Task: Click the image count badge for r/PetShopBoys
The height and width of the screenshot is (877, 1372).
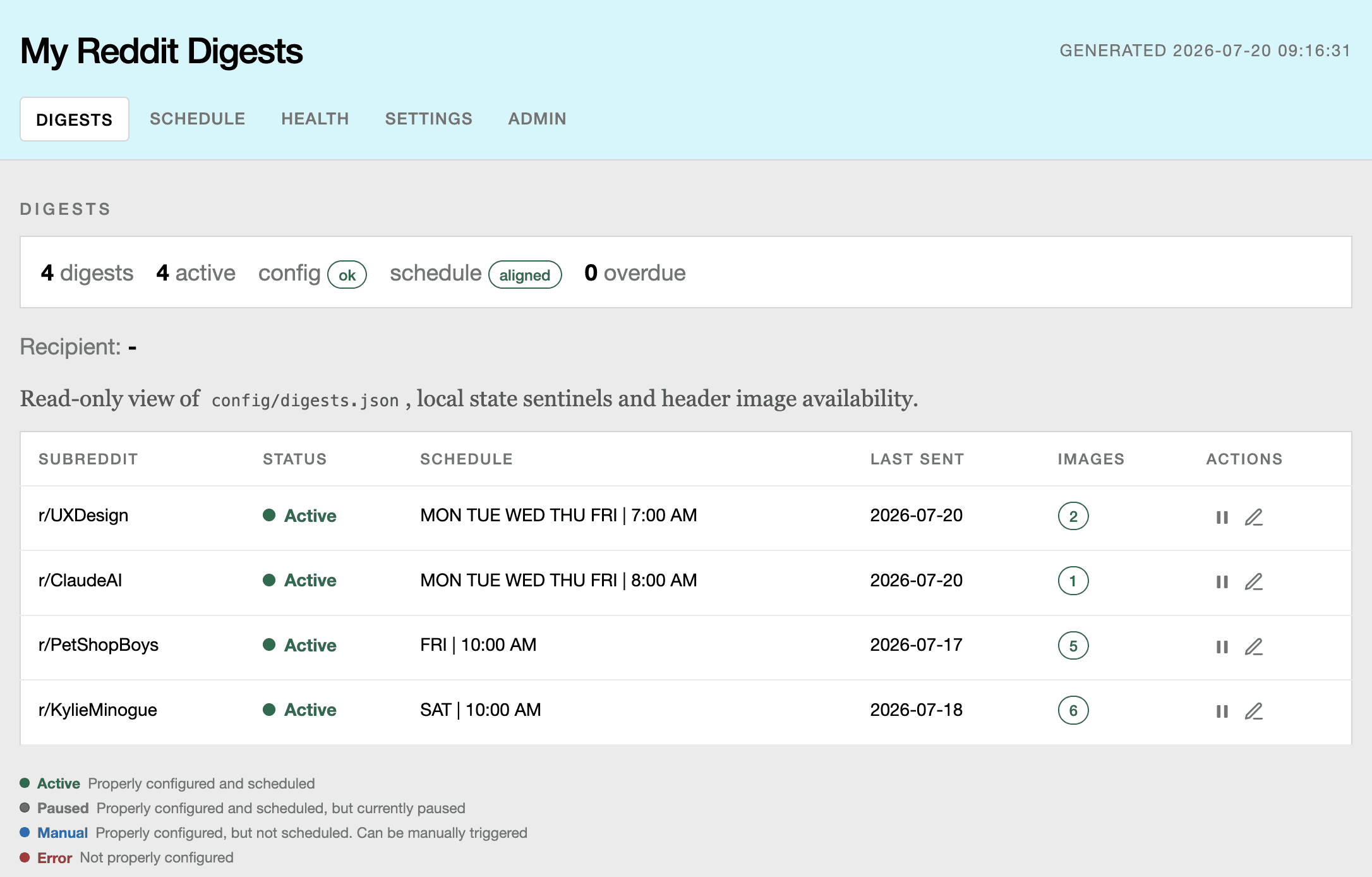Action: click(x=1073, y=646)
